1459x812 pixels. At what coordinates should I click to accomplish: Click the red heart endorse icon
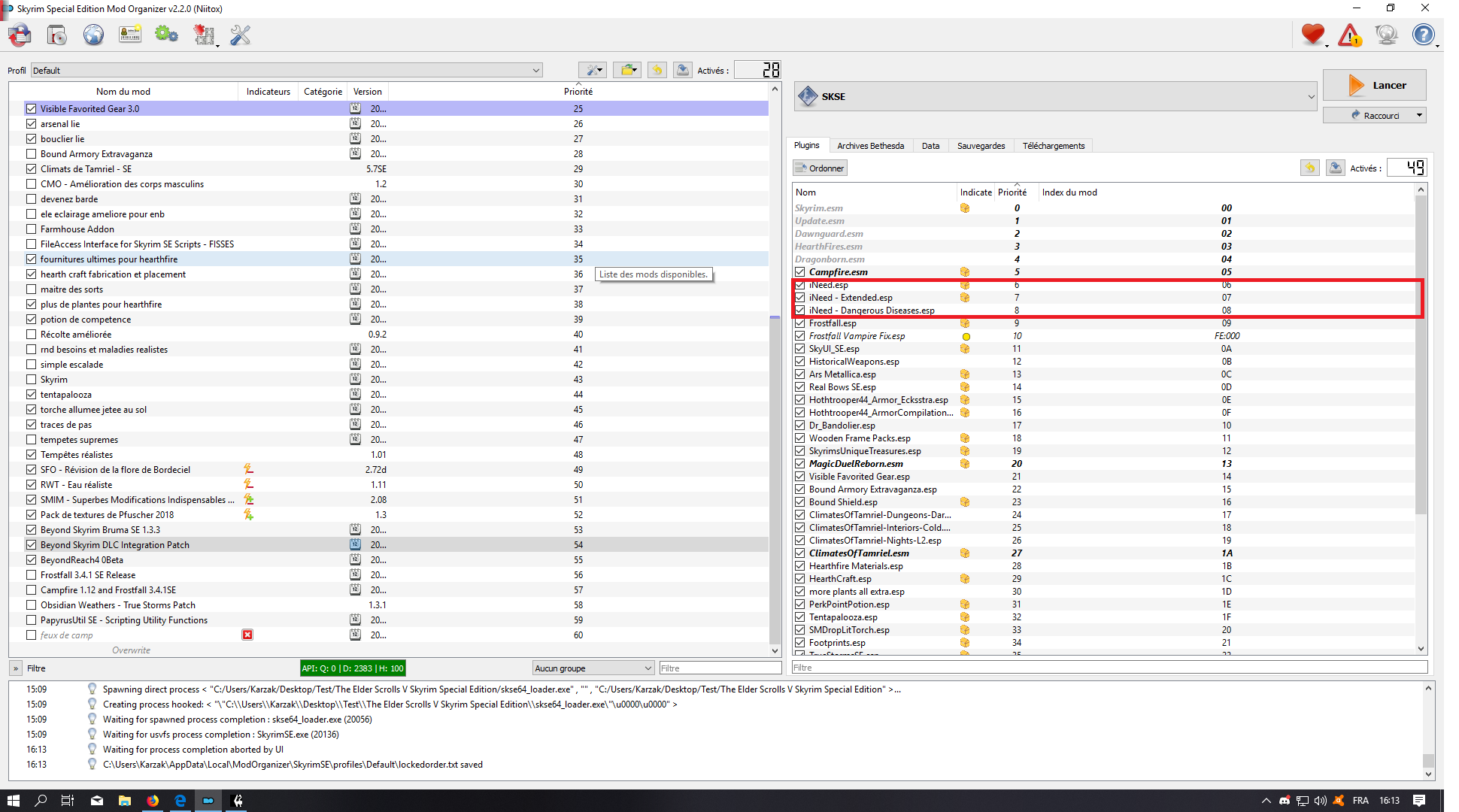click(1313, 35)
